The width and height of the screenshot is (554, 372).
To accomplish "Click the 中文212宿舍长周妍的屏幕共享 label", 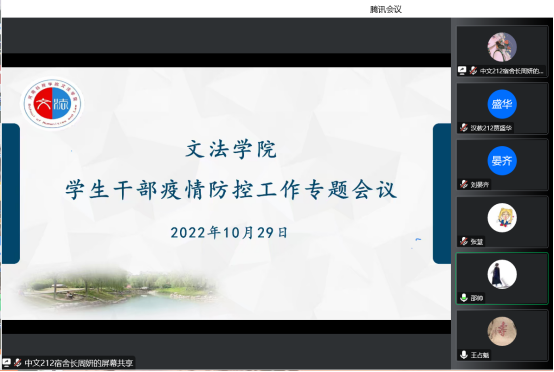I will [79, 363].
